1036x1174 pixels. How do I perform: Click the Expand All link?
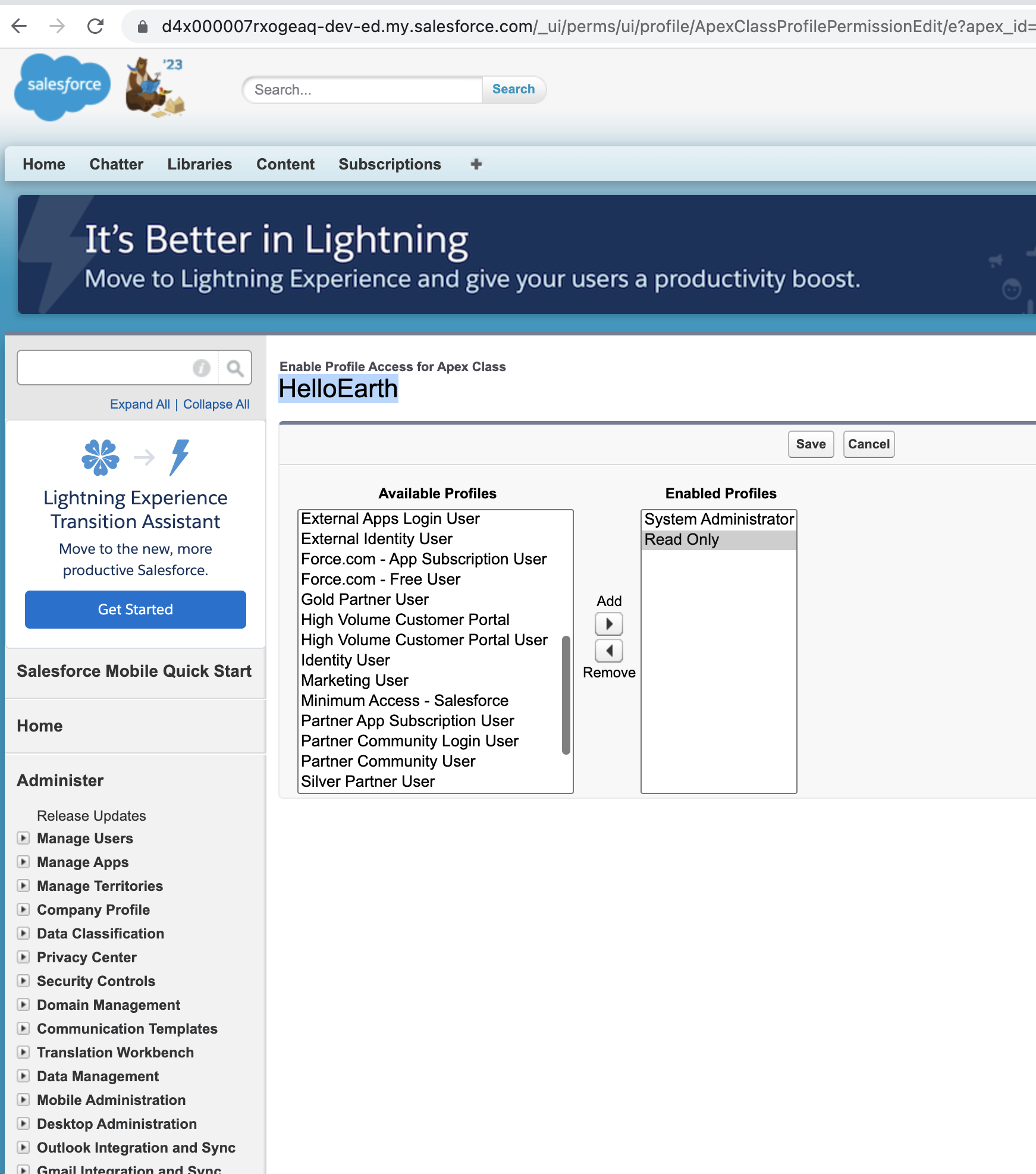(x=140, y=404)
